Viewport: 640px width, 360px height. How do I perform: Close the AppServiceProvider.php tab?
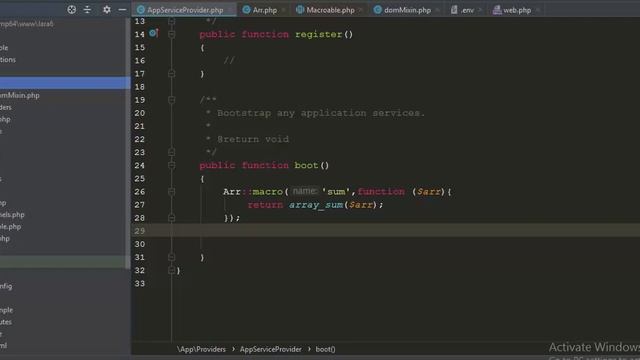point(231,10)
